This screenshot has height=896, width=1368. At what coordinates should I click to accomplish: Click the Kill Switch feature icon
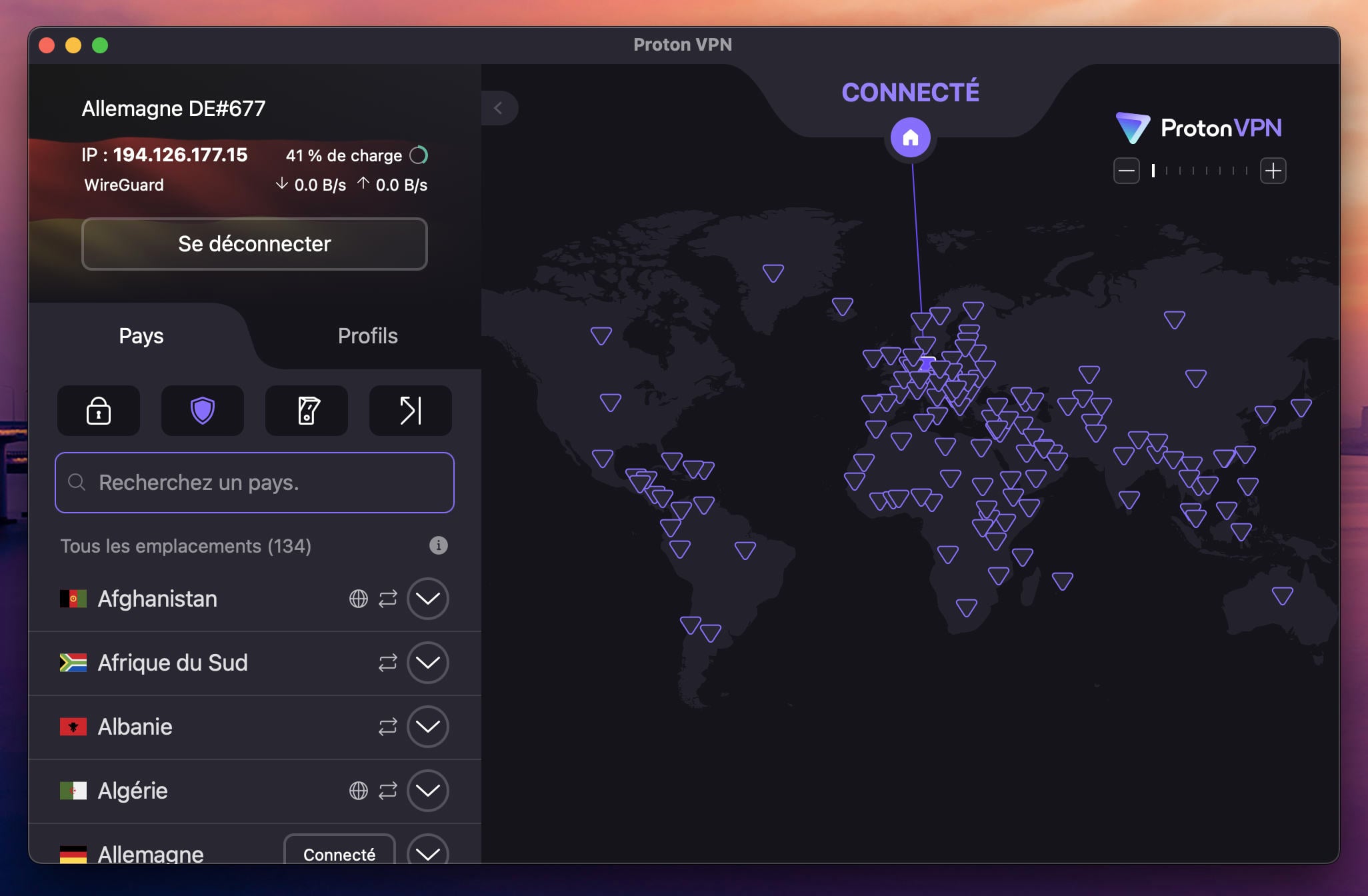[306, 411]
